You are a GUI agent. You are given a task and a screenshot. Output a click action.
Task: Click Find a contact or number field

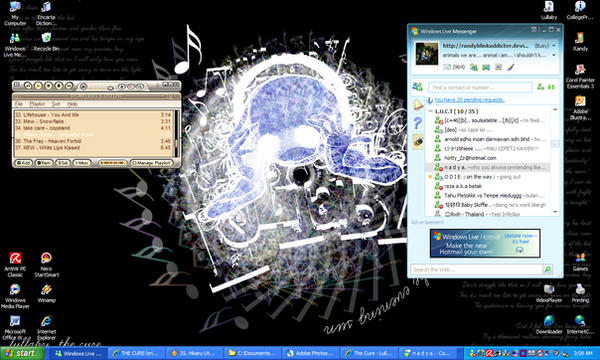(x=480, y=88)
